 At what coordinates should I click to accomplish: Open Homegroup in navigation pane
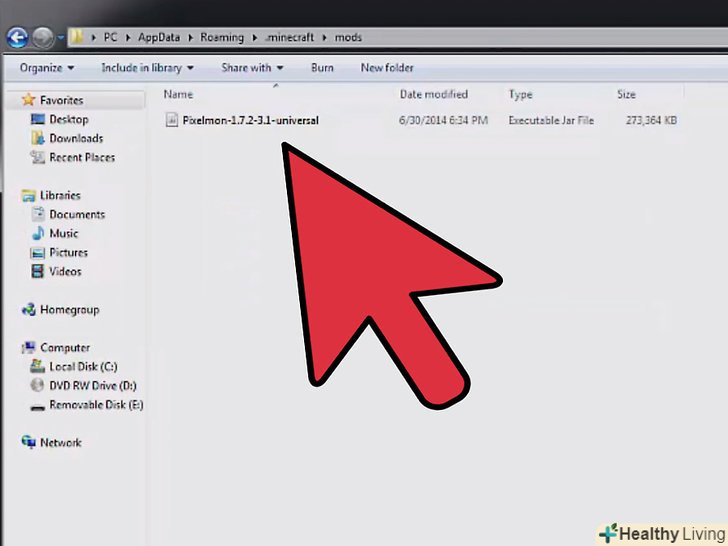70,310
